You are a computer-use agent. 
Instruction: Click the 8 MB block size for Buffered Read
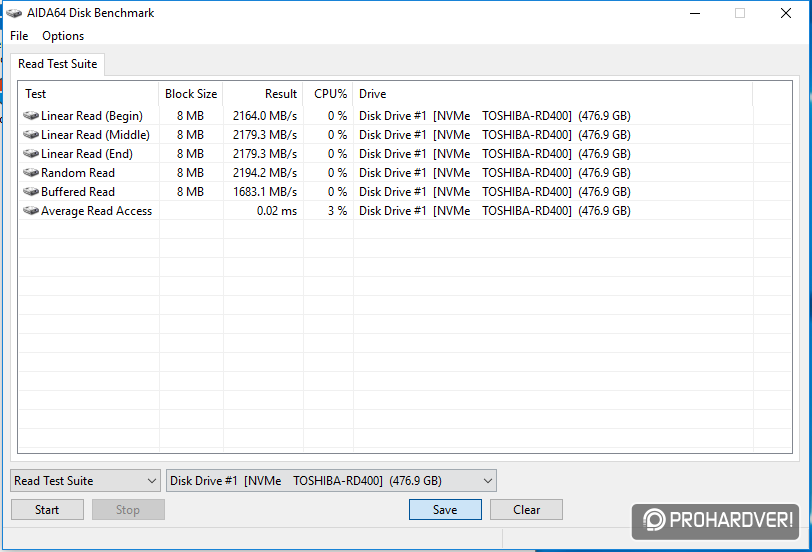pyautogui.click(x=190, y=192)
